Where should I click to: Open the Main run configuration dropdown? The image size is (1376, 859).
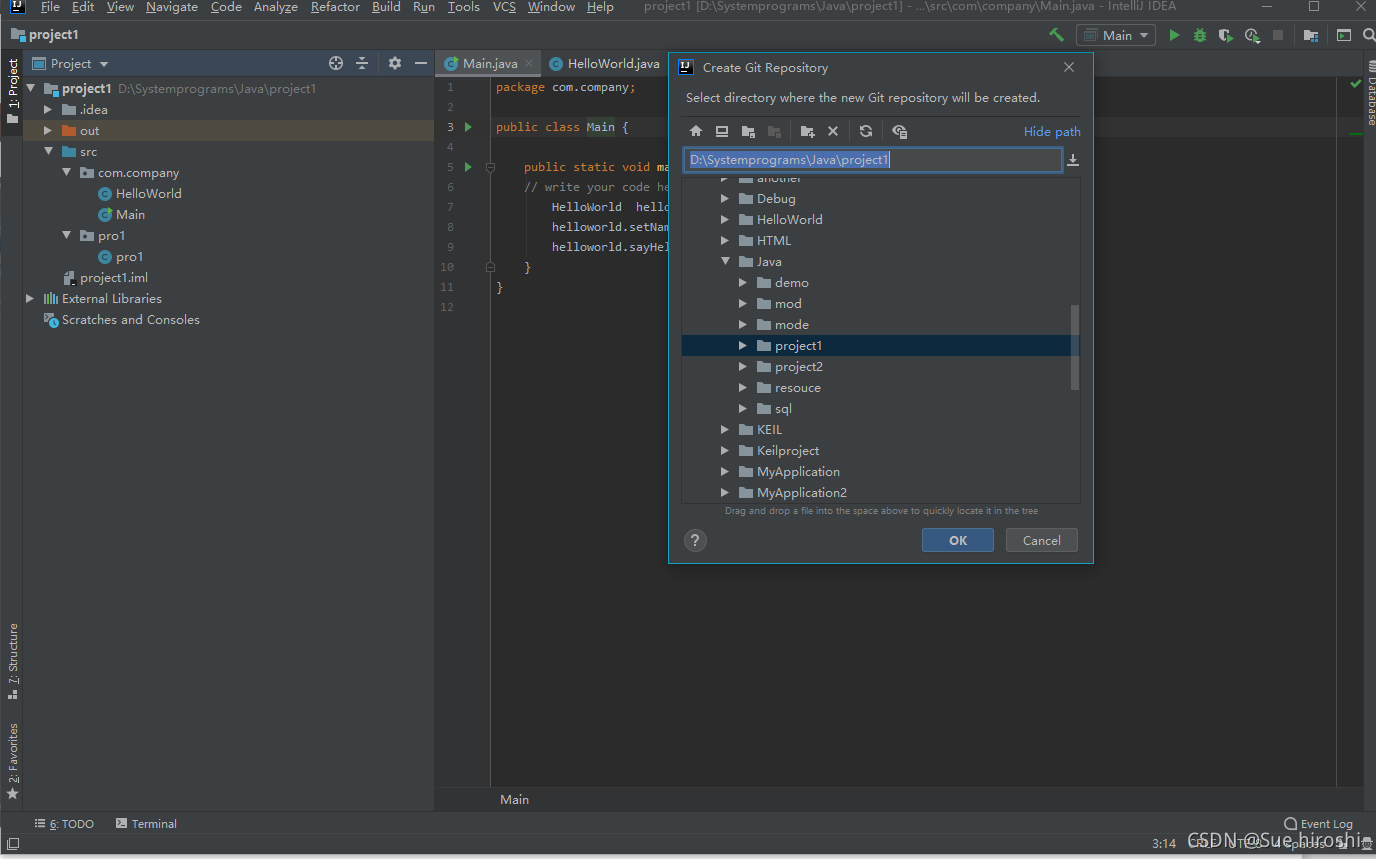pos(1116,35)
